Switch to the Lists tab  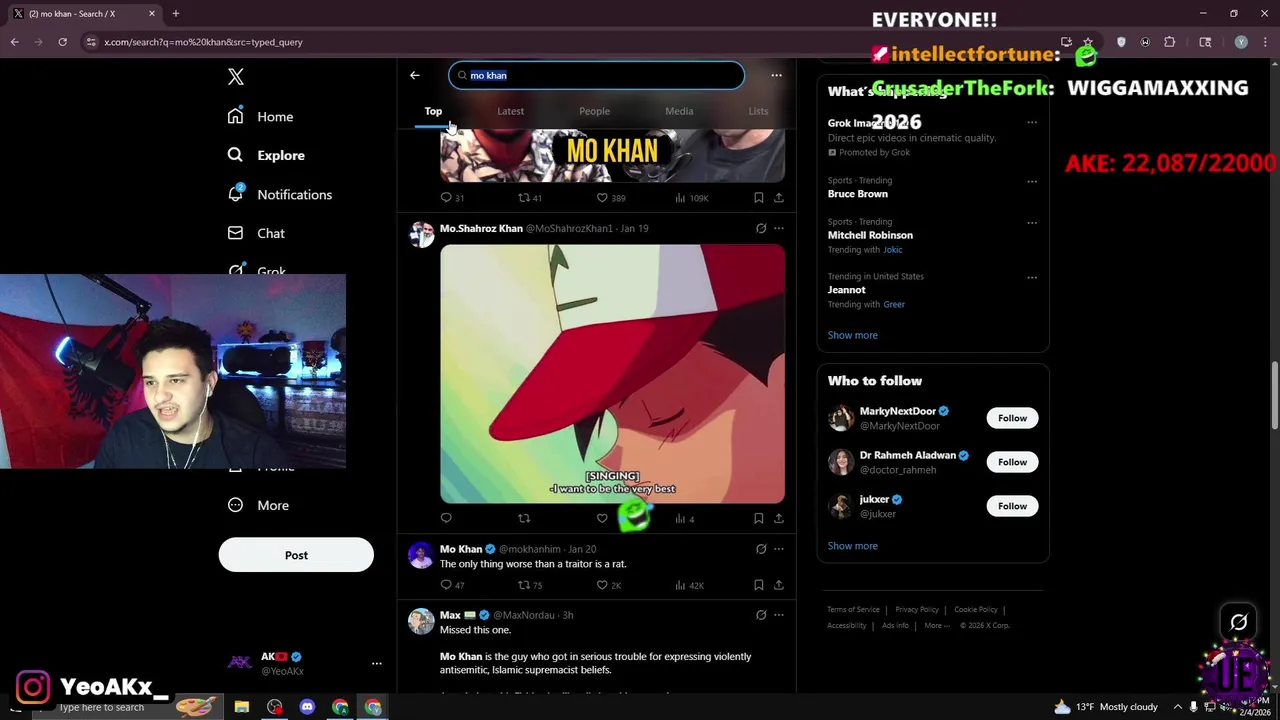pos(758,111)
